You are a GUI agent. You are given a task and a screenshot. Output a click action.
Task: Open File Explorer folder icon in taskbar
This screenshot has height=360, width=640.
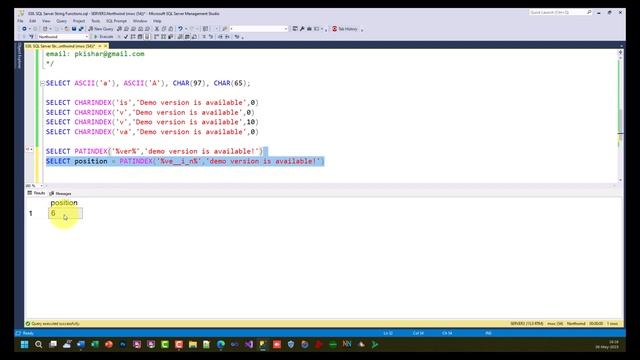193,344
